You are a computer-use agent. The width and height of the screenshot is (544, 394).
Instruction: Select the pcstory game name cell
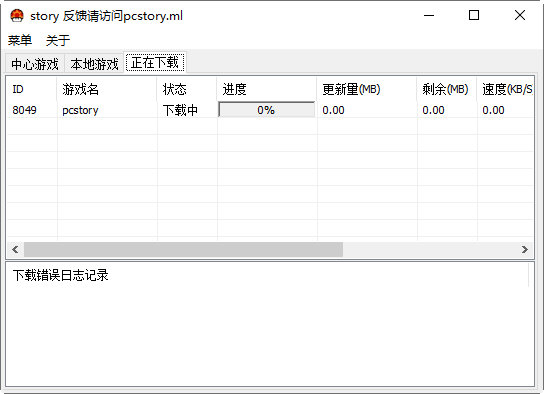click(80, 111)
